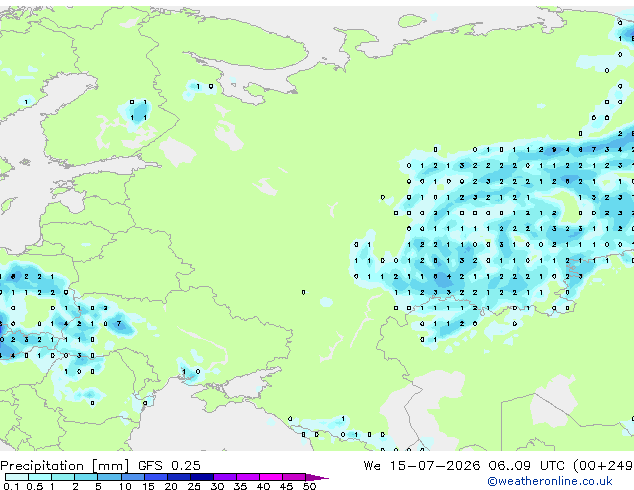634x490 pixels.
Task: Click the legend value label "50"
Action: 309,486
